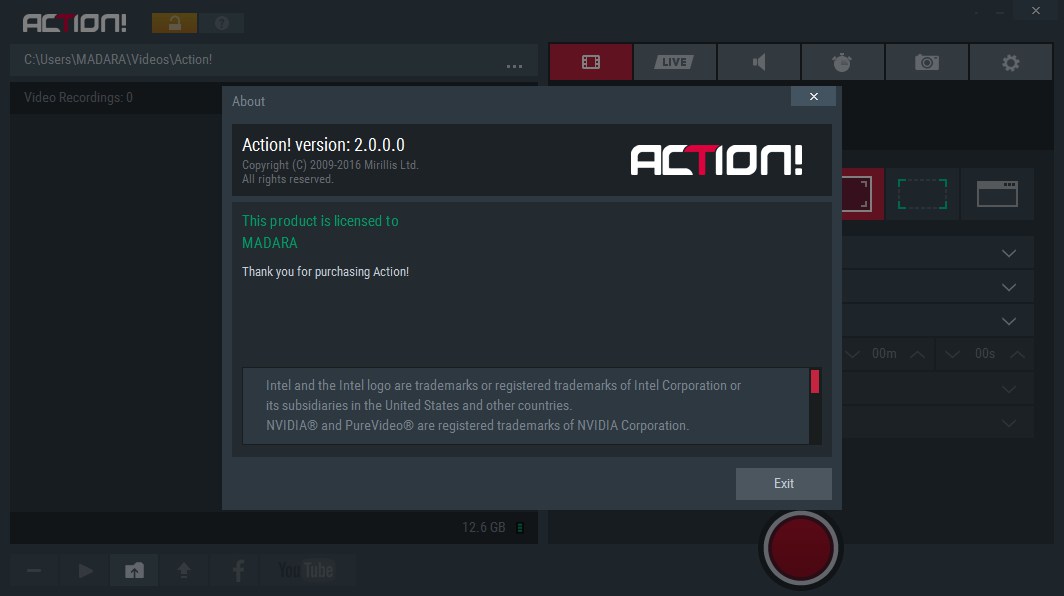This screenshot has height=596, width=1064.
Task: Click the delete recording minus button
Action: (34, 570)
